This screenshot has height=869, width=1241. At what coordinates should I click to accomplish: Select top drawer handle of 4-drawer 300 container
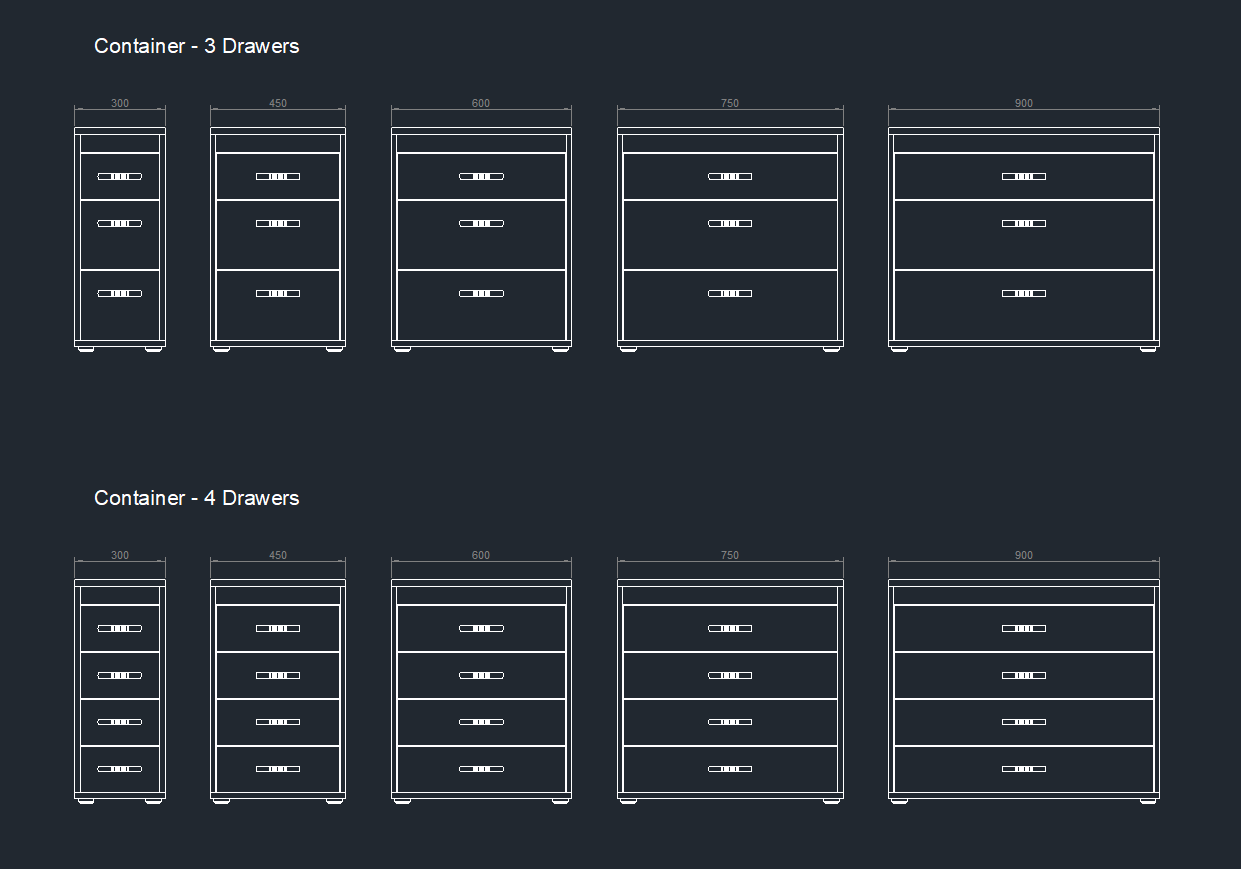[x=120, y=629]
